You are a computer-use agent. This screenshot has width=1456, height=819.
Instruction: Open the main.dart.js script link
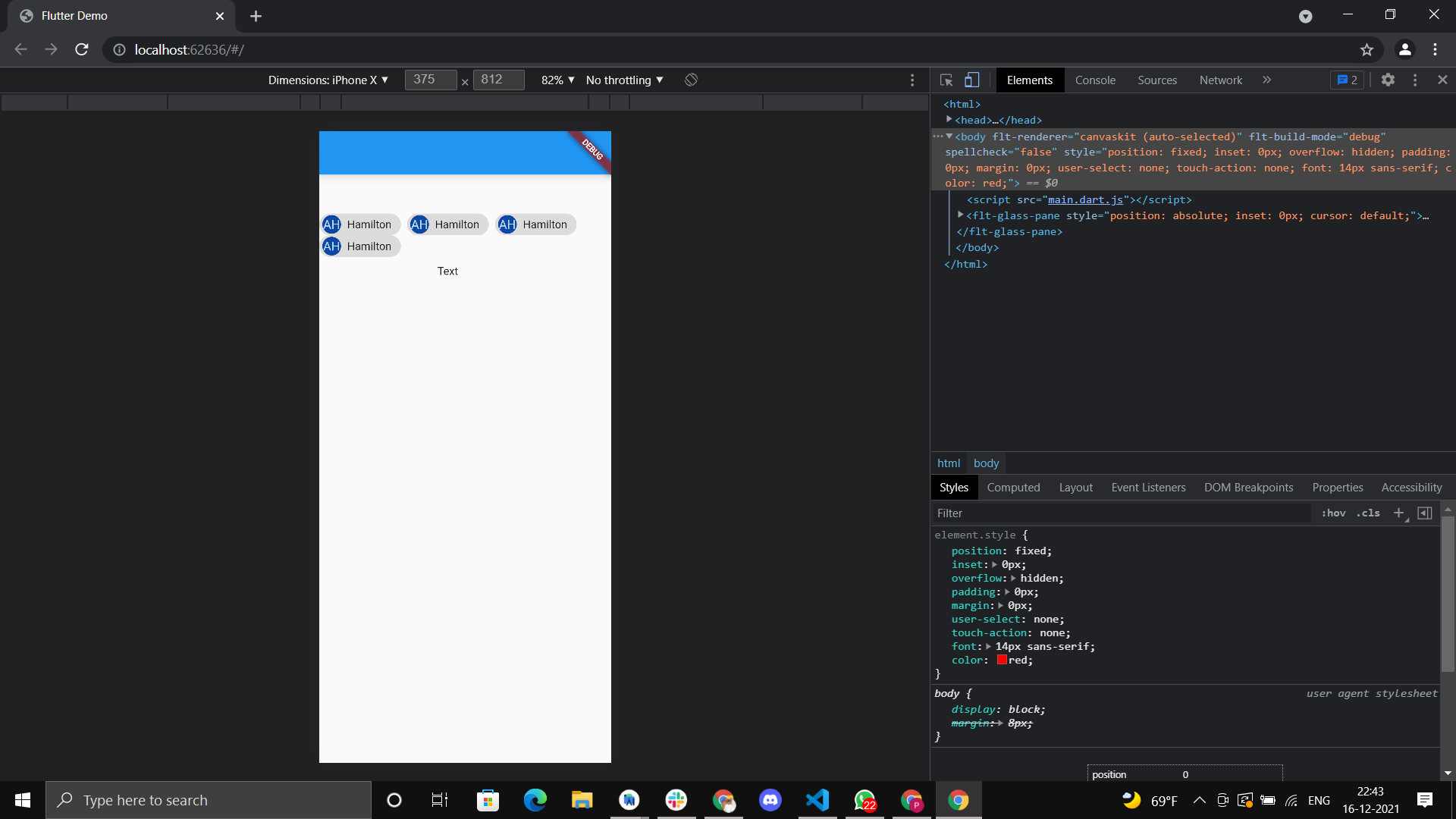[x=1086, y=199]
